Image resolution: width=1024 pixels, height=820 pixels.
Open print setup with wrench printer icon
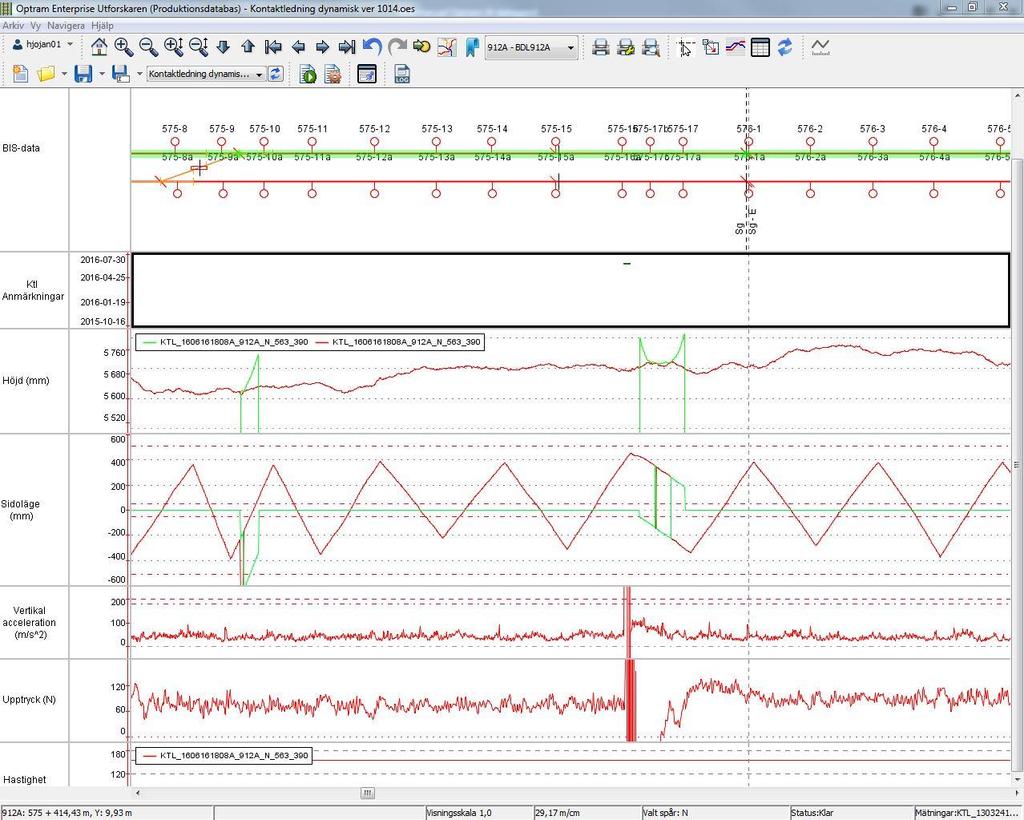626,47
